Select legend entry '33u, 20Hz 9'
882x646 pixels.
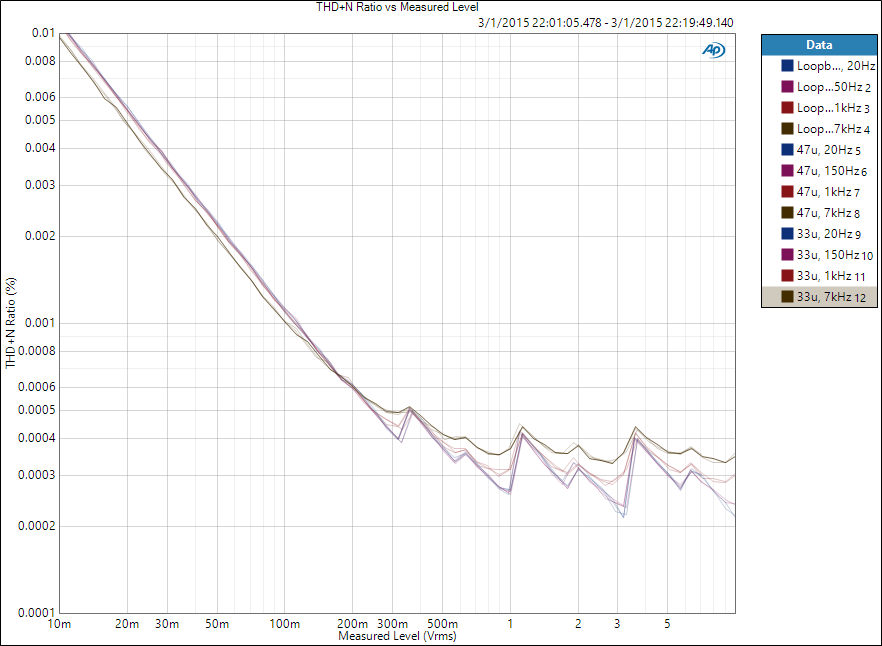coord(819,234)
